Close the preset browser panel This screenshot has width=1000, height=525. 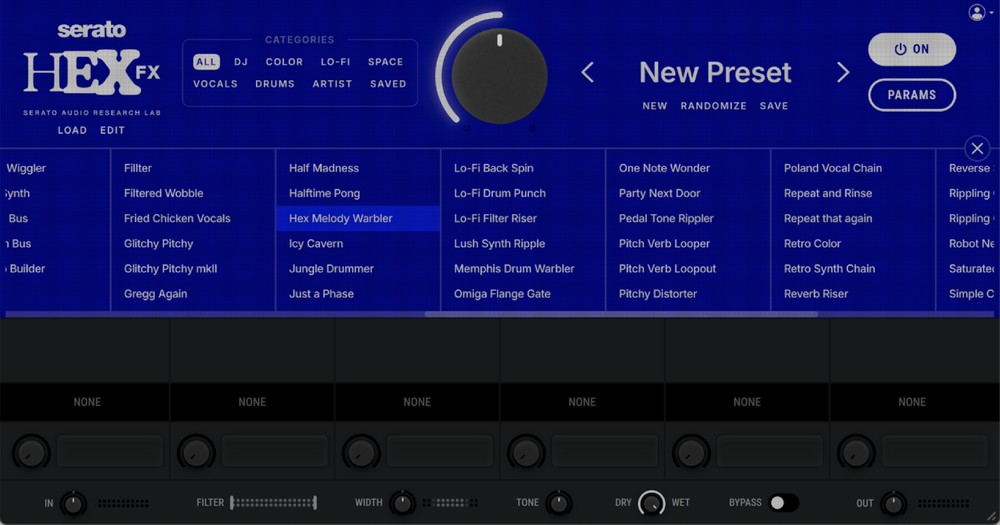coord(977,148)
